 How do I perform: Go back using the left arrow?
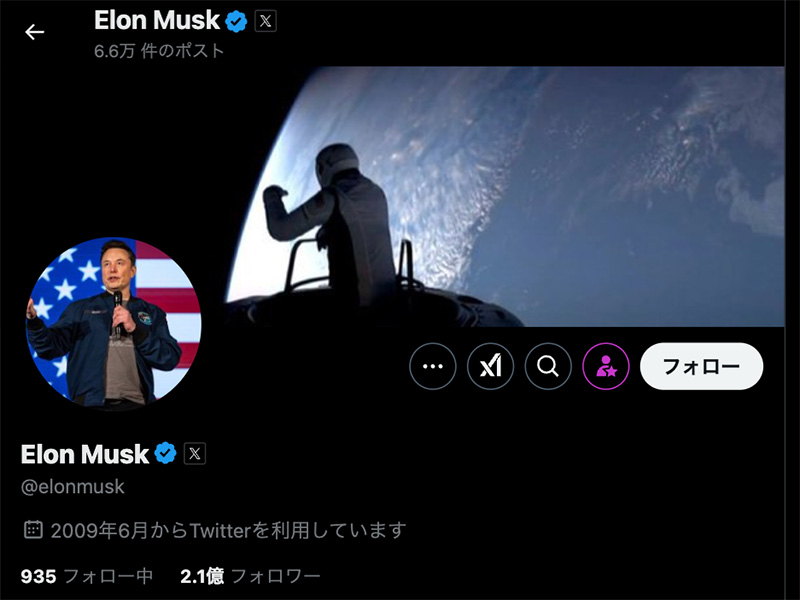tap(35, 32)
